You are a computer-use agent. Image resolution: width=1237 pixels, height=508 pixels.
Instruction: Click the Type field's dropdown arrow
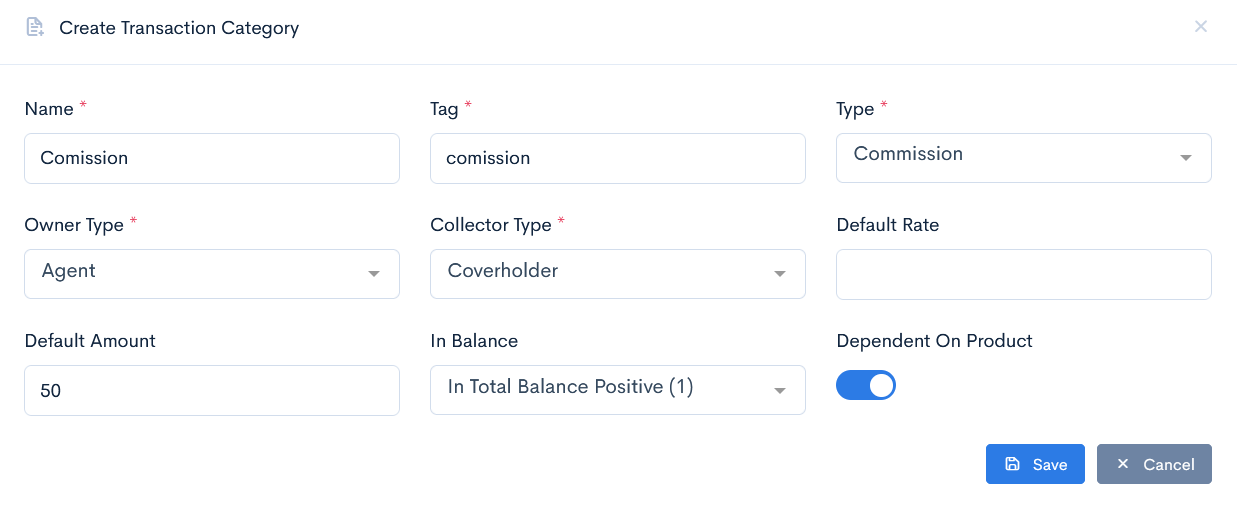pos(1186,158)
